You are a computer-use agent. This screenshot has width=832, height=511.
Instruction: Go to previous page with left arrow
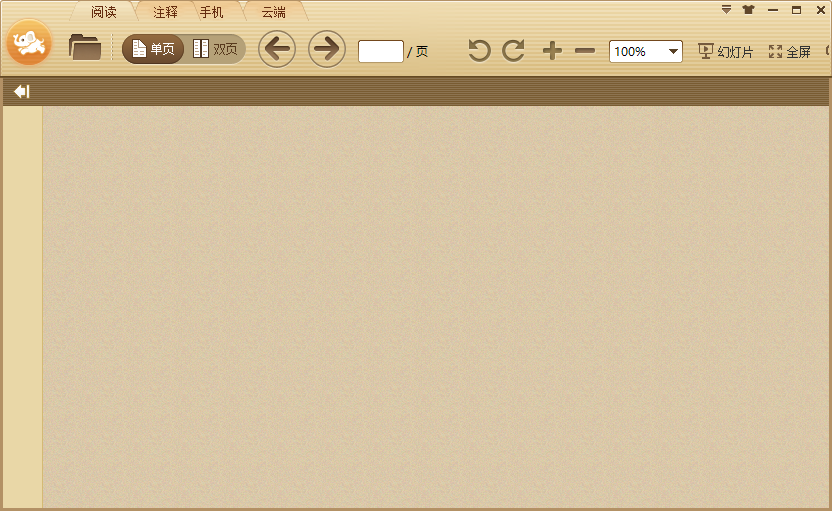[x=277, y=49]
